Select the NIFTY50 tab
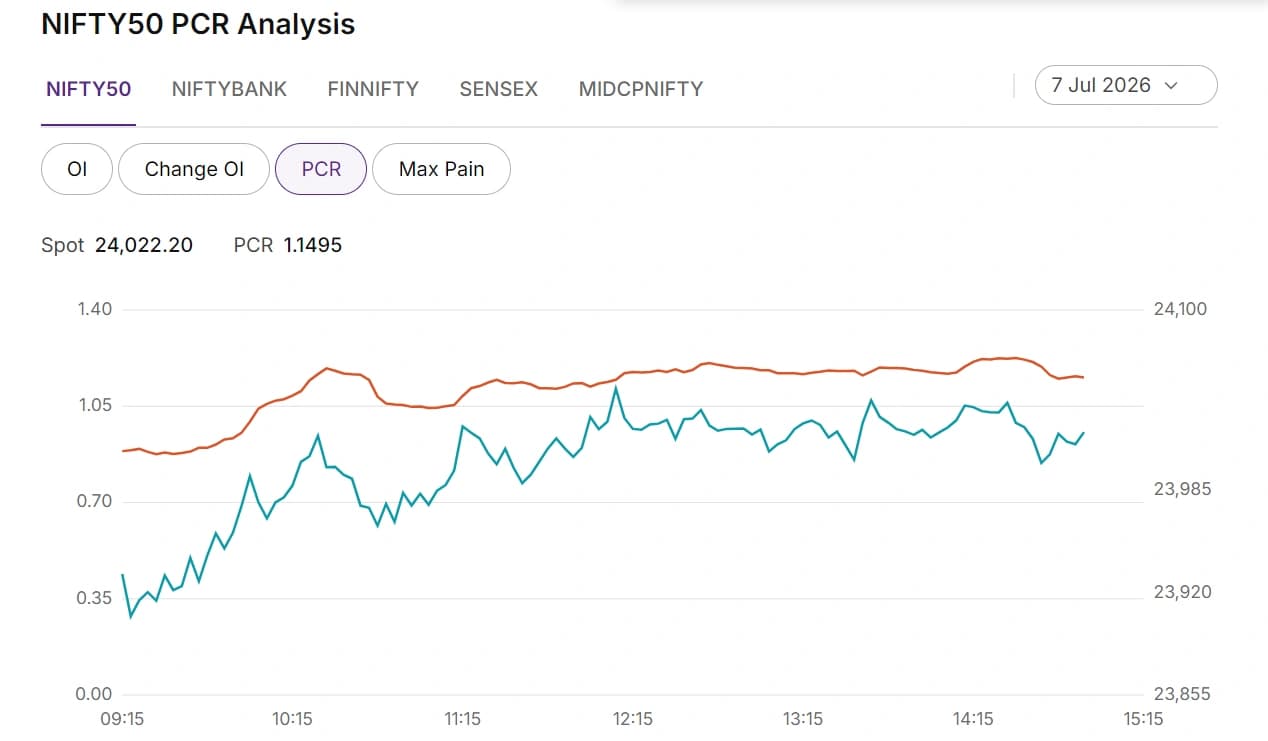 [88, 89]
